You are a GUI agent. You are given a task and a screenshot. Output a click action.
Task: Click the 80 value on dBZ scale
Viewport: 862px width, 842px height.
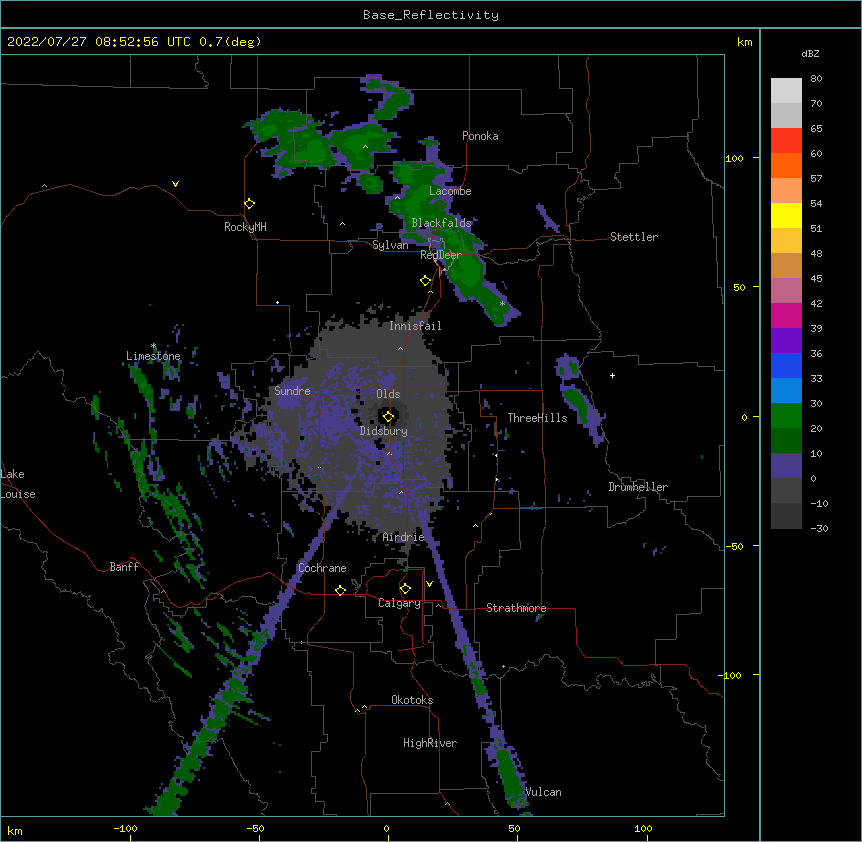pos(816,79)
